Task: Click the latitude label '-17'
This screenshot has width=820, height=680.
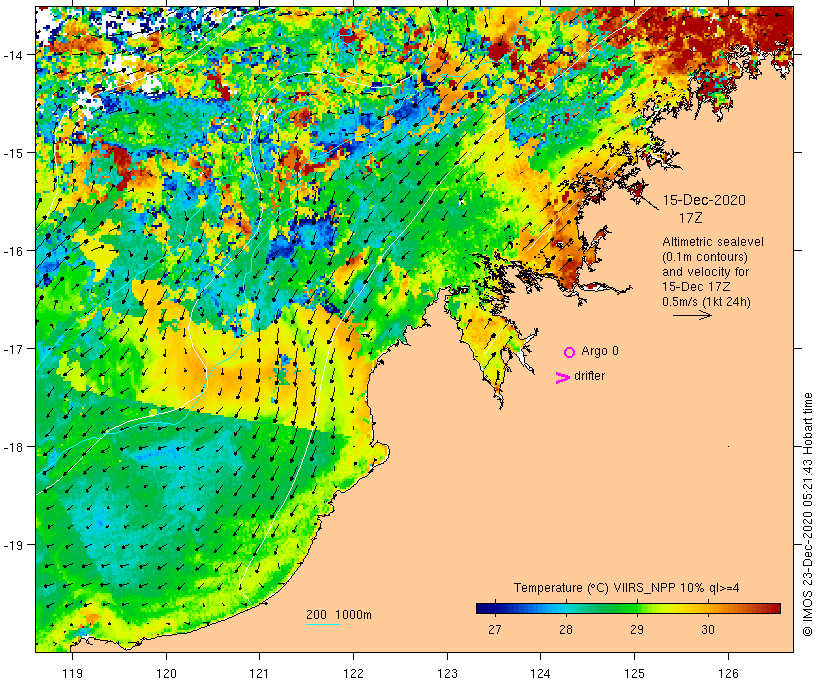Action: [13, 349]
